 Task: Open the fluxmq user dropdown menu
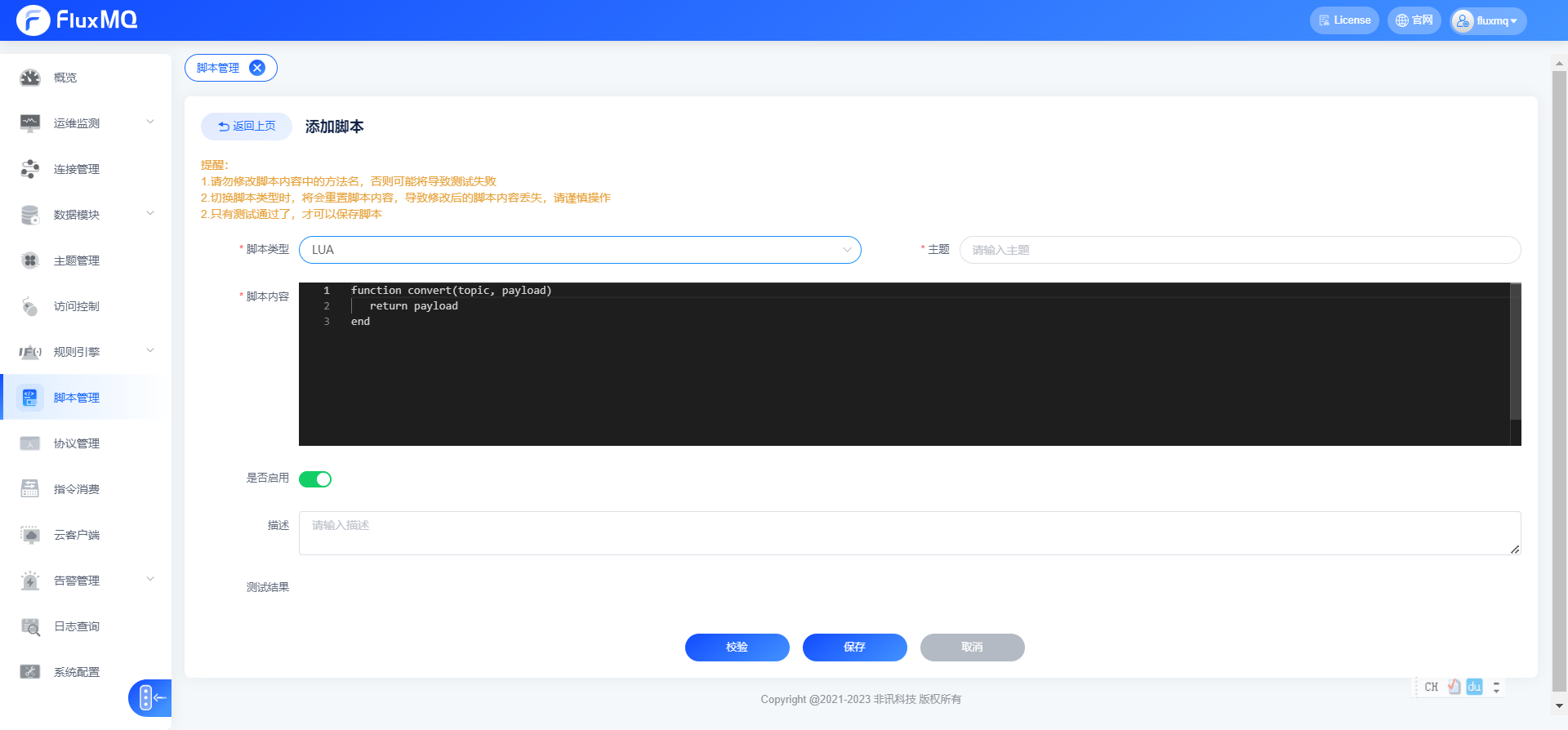coord(1488,20)
